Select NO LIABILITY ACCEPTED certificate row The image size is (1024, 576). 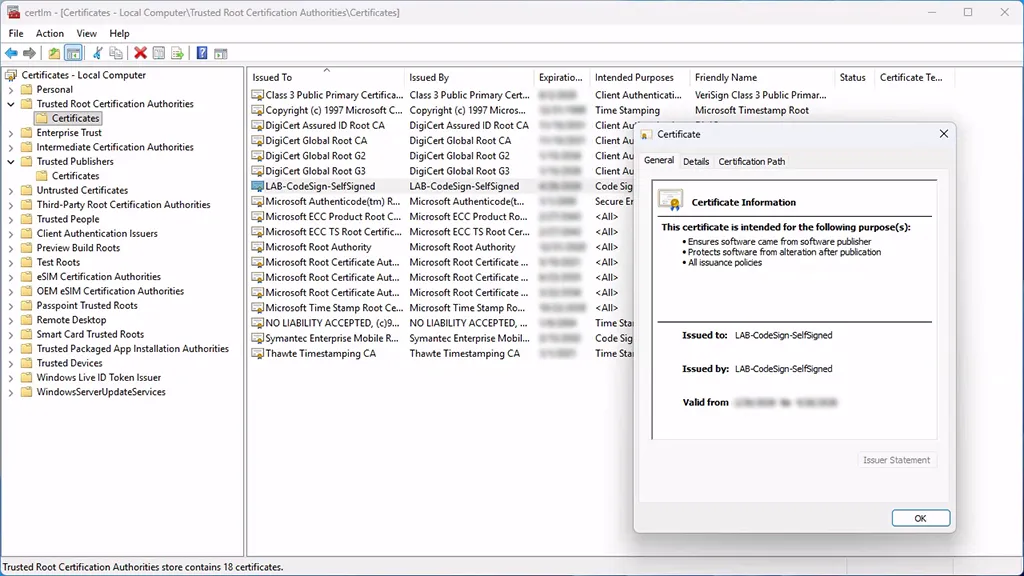(x=441, y=323)
